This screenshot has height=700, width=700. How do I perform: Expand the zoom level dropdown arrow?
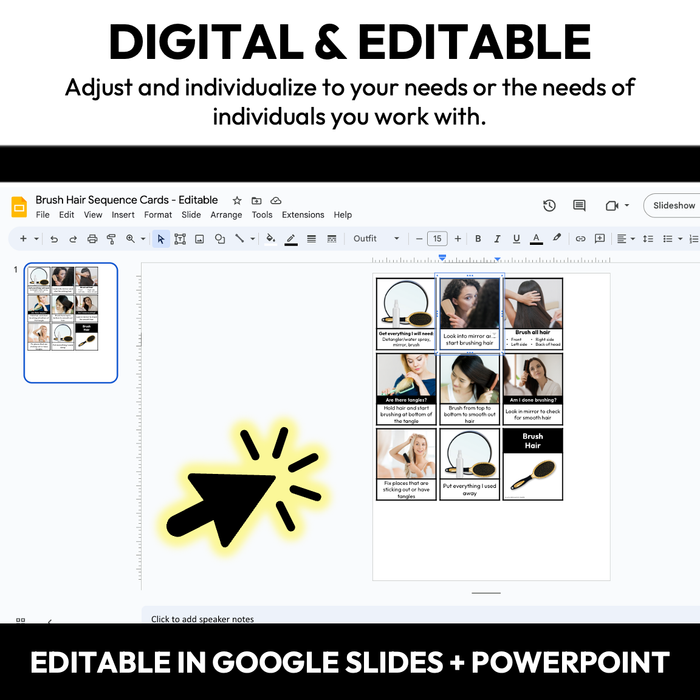[143, 239]
